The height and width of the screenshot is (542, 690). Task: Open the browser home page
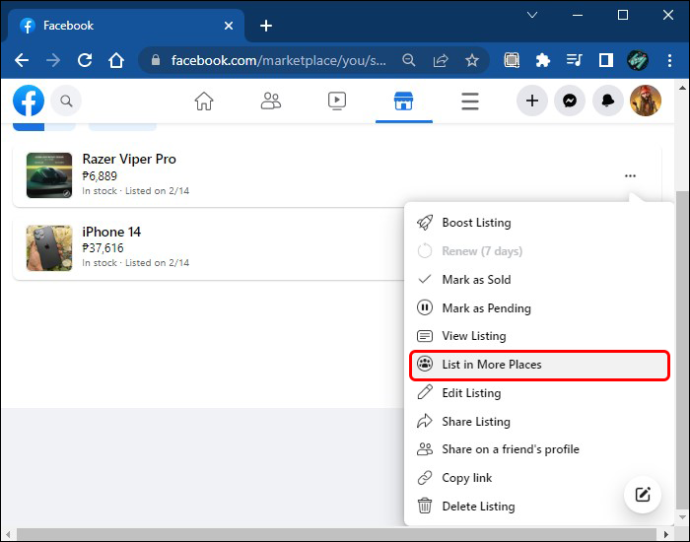pos(116,60)
